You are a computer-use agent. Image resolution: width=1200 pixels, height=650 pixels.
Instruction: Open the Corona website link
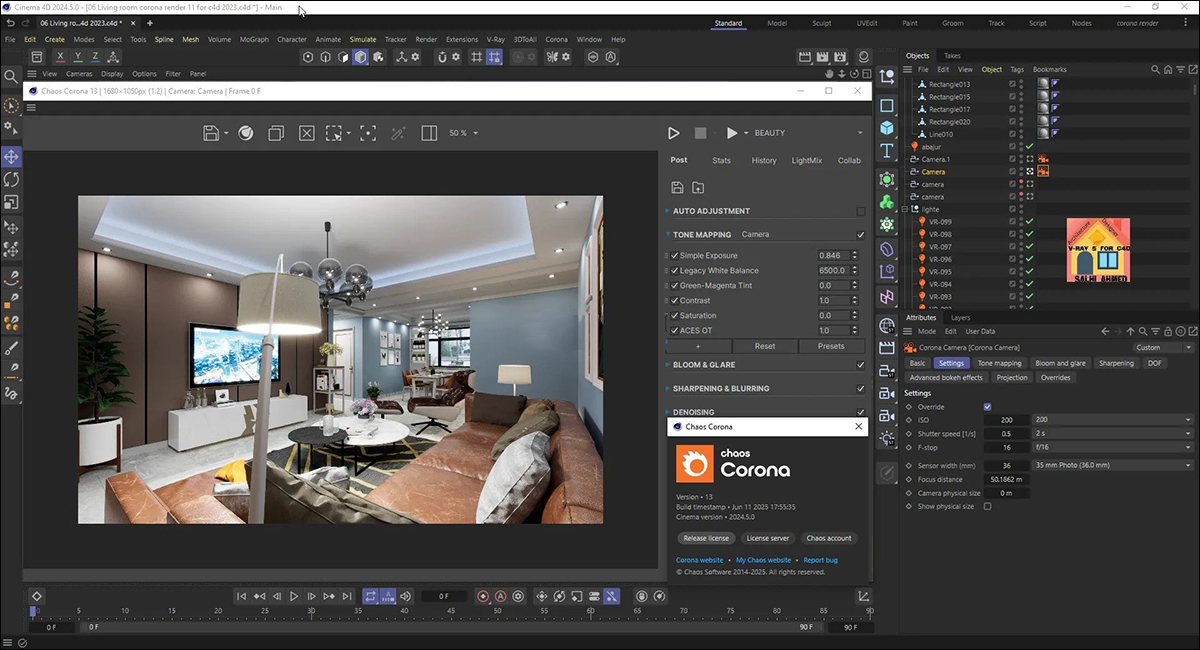702,560
